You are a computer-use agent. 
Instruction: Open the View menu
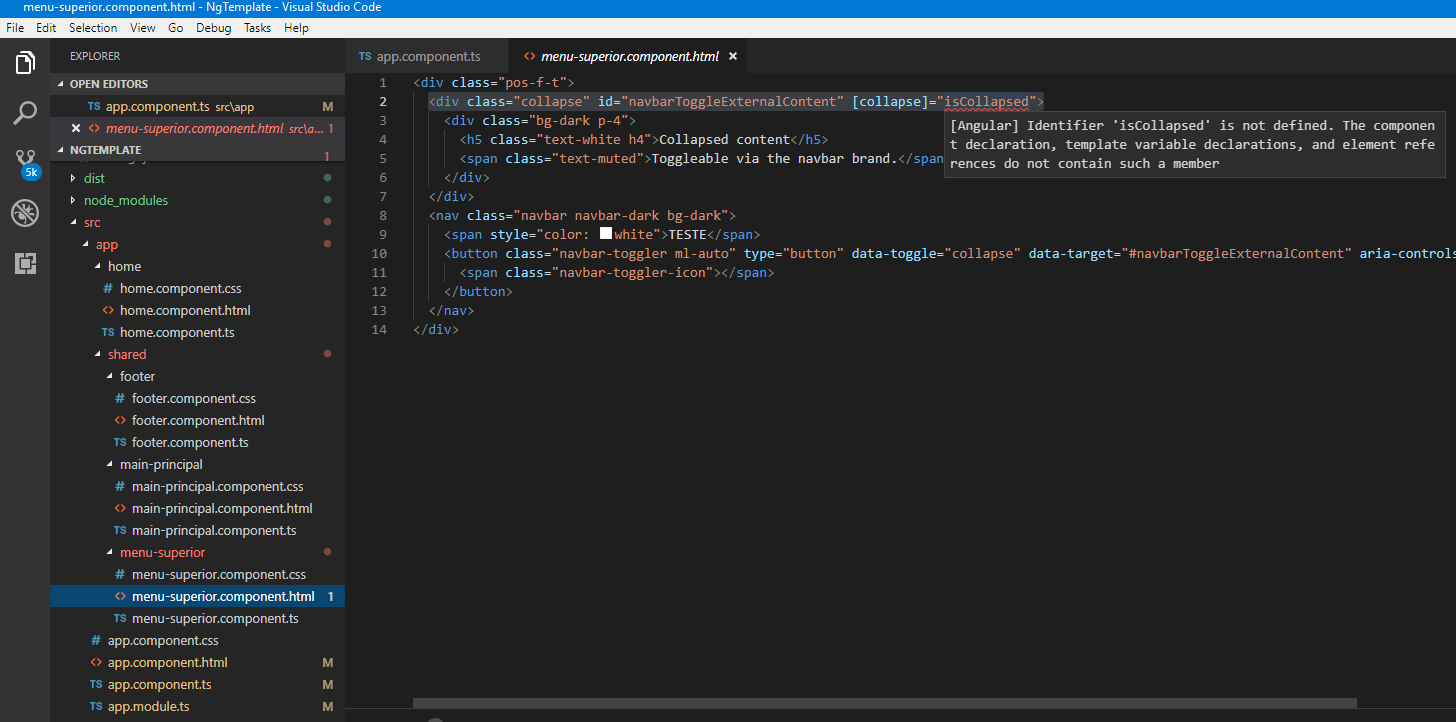tap(143, 28)
